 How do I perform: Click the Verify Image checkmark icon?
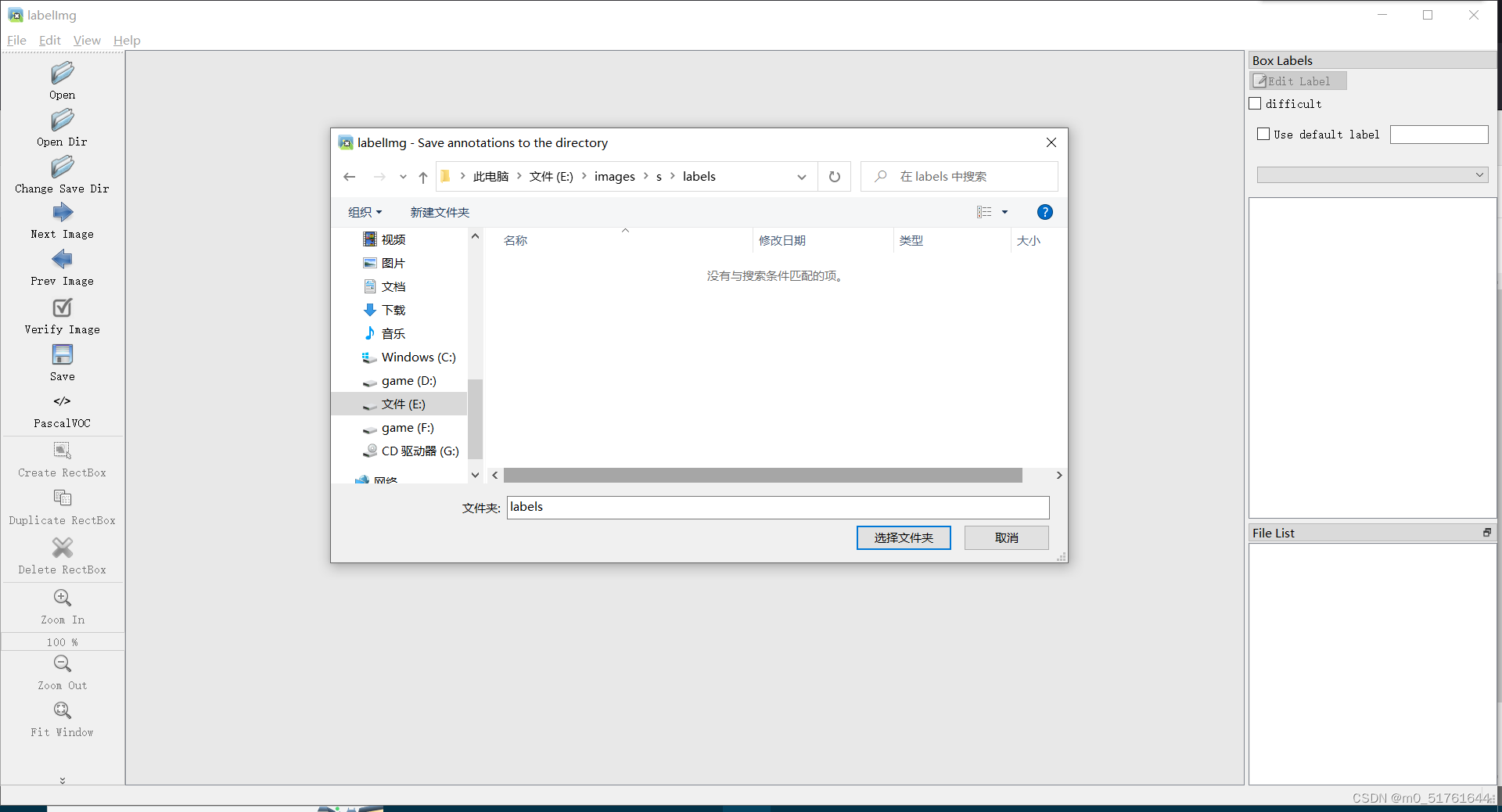click(x=63, y=307)
